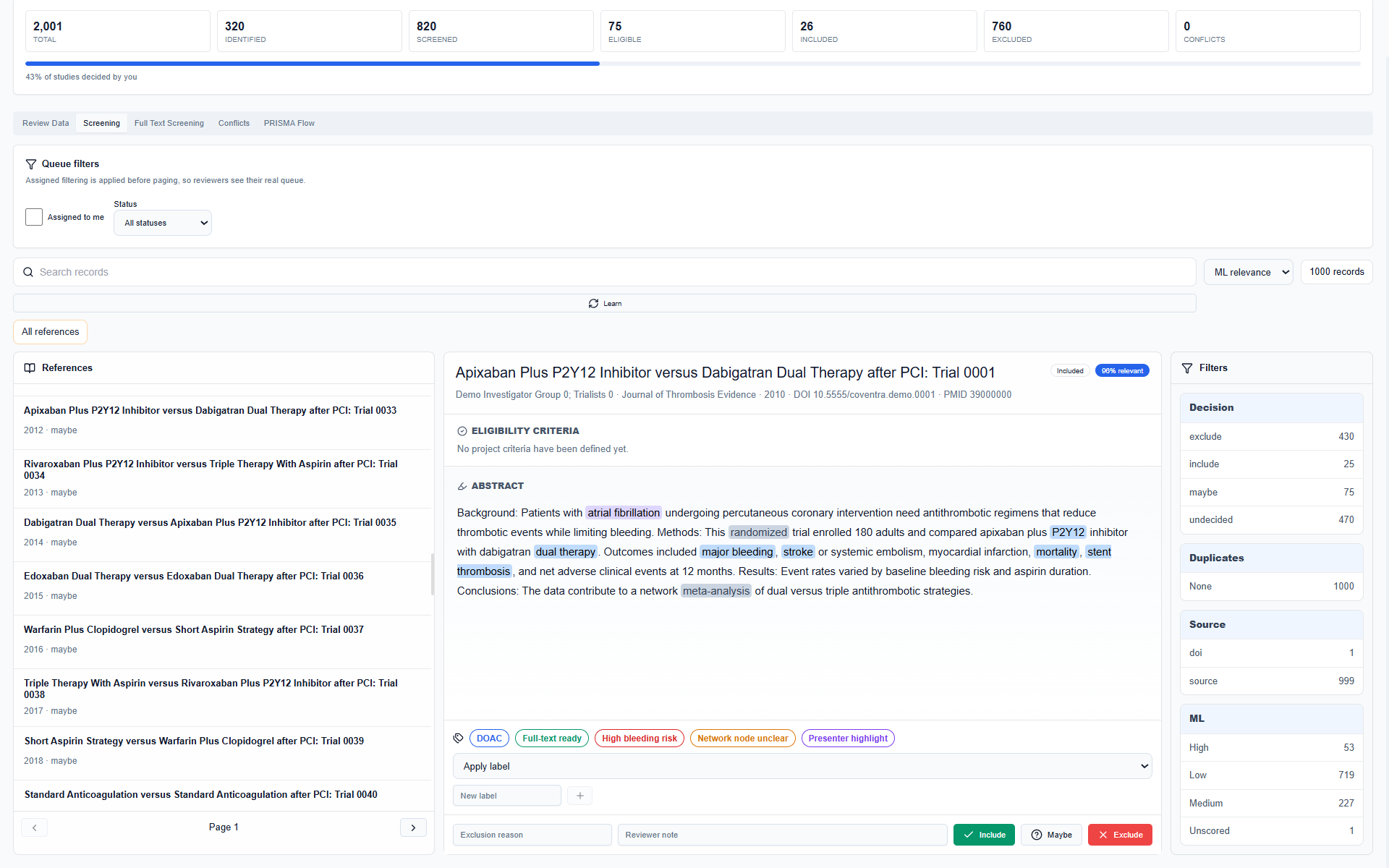1389x868 pixels.
Task: Filter ML by High
Action: tap(1271, 748)
